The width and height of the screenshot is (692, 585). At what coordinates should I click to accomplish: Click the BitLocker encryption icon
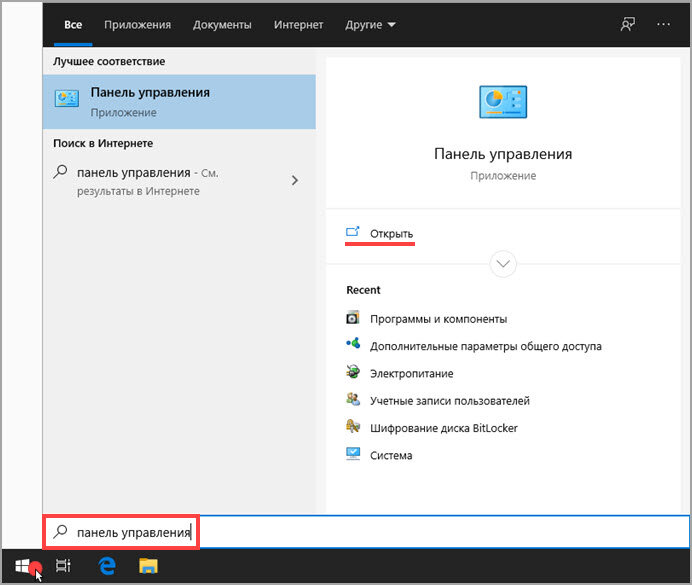[353, 427]
